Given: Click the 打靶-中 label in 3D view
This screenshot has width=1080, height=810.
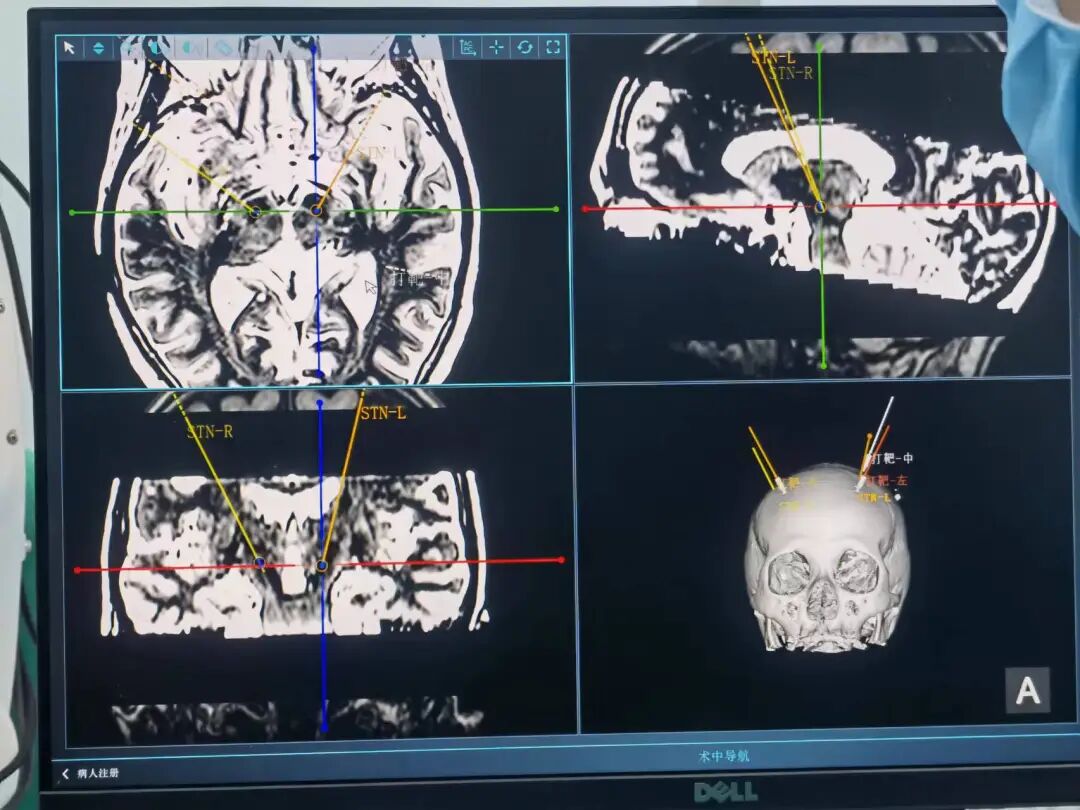Looking at the screenshot, I should click(x=893, y=458).
